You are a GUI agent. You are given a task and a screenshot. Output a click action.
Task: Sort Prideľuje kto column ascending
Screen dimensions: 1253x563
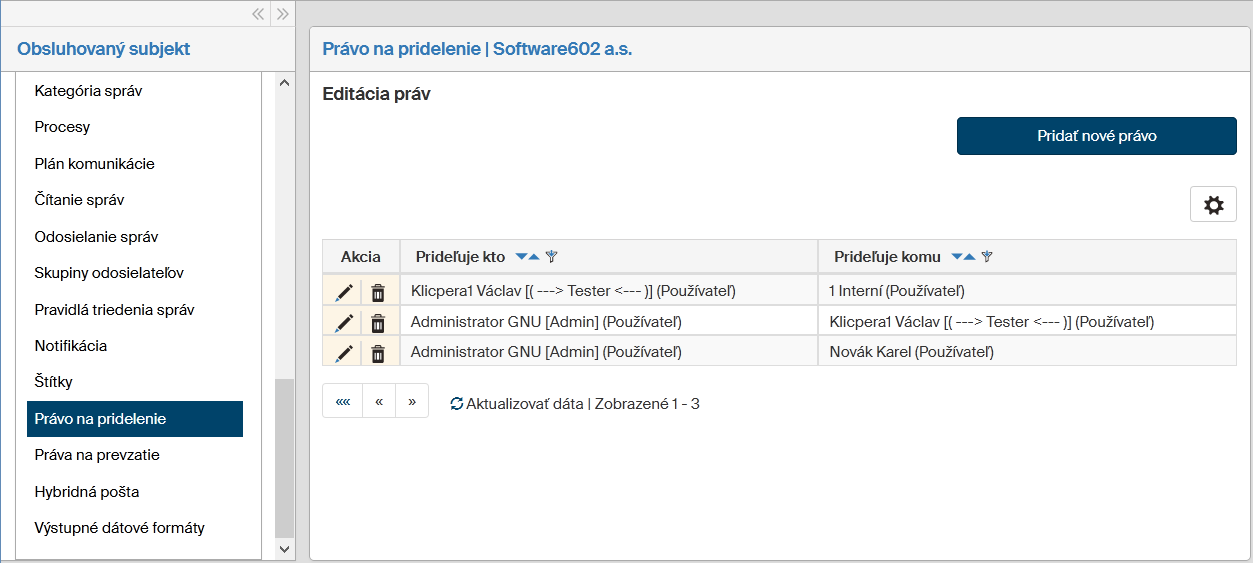pos(534,257)
